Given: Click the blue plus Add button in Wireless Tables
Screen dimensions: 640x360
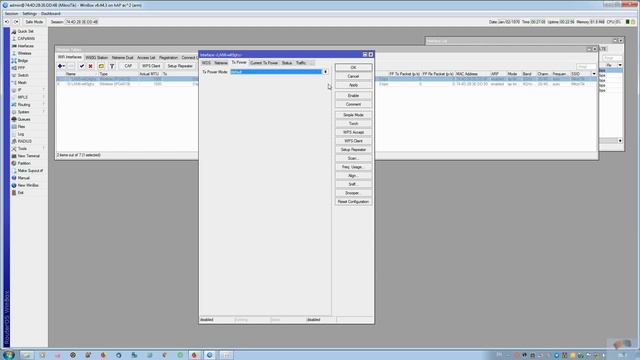Looking at the screenshot, I should (61, 66).
